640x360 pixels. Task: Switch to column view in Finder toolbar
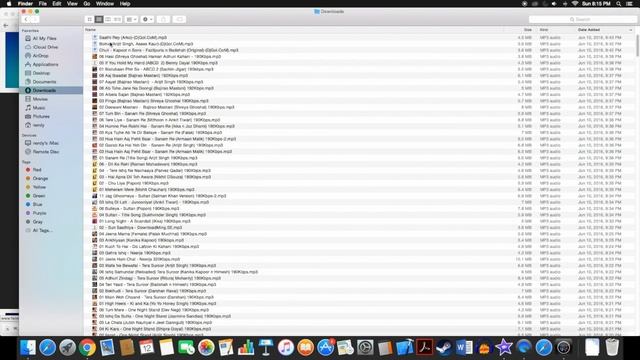[108, 19]
